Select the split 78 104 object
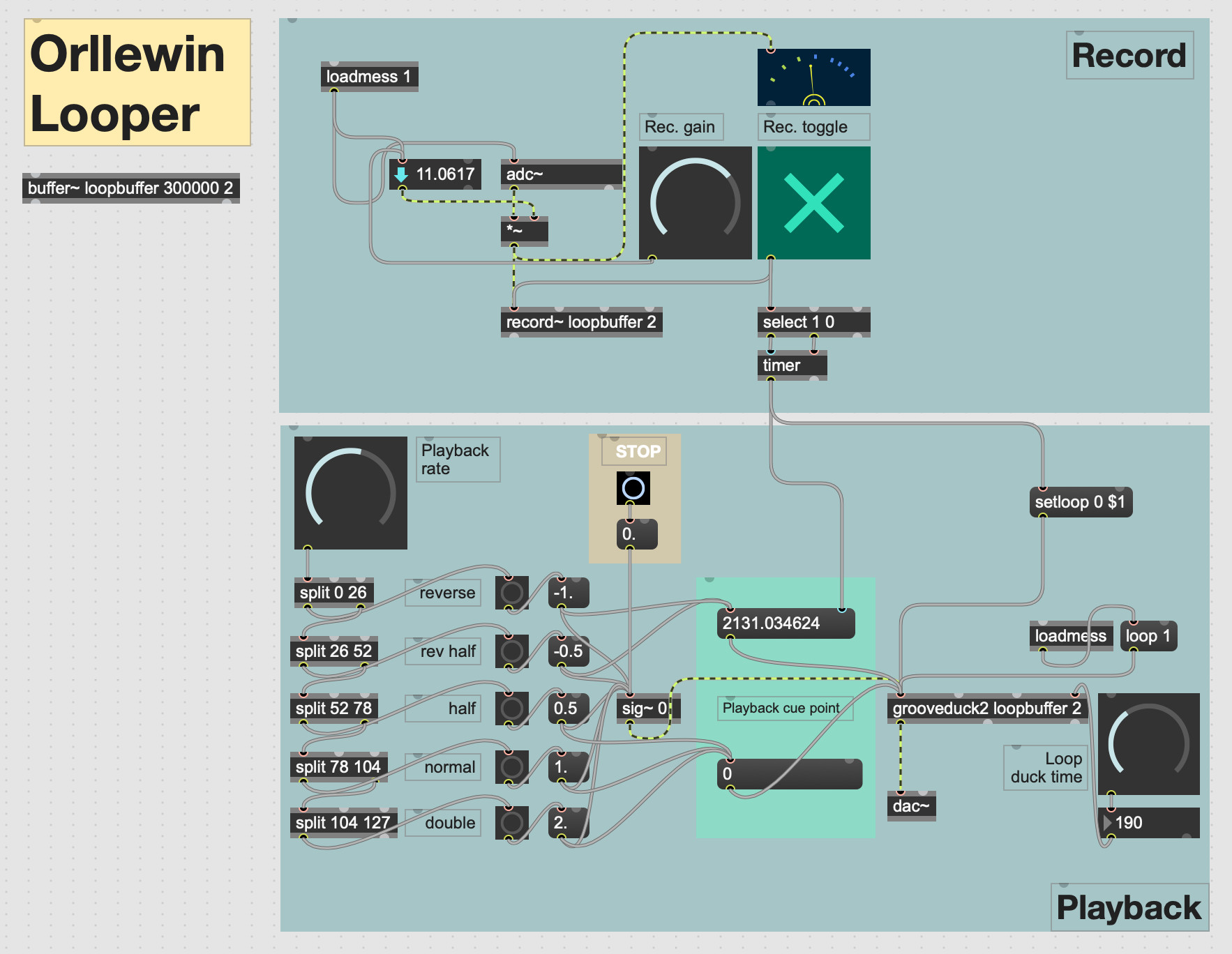The image size is (1232, 954). [x=339, y=767]
